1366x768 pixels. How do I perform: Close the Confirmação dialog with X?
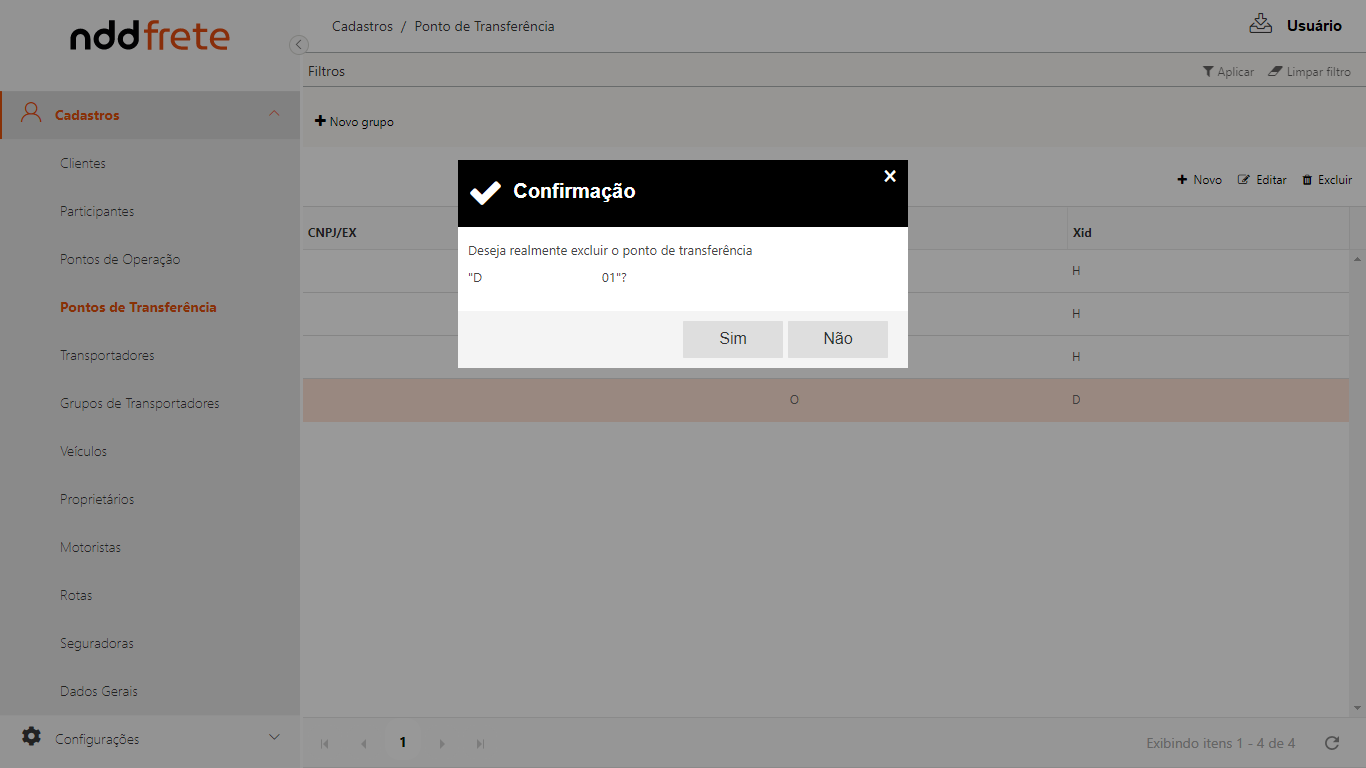[890, 176]
